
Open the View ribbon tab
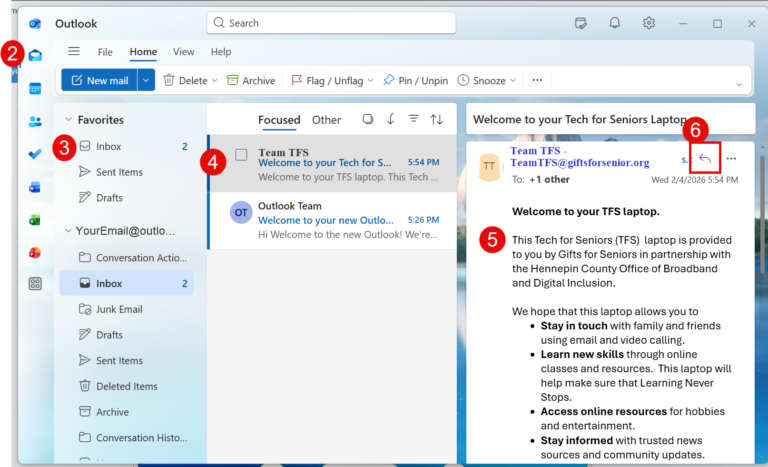click(184, 51)
